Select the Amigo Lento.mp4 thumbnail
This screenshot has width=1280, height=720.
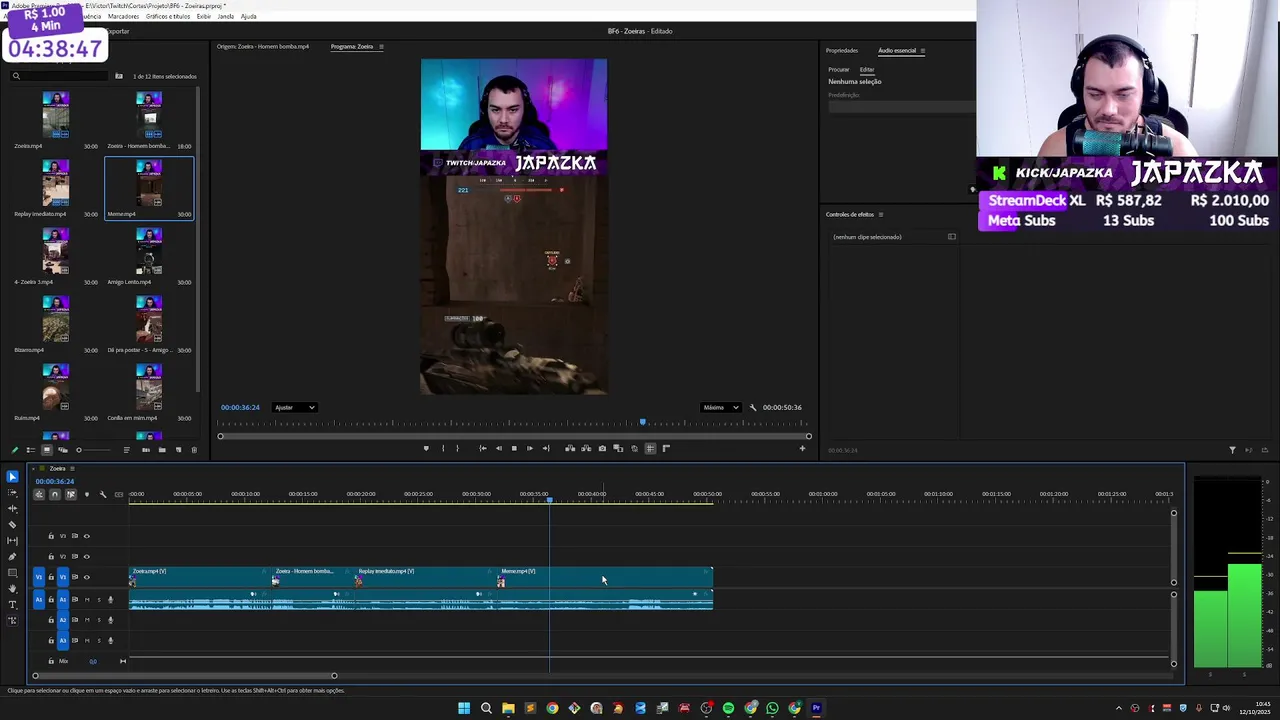[149, 251]
